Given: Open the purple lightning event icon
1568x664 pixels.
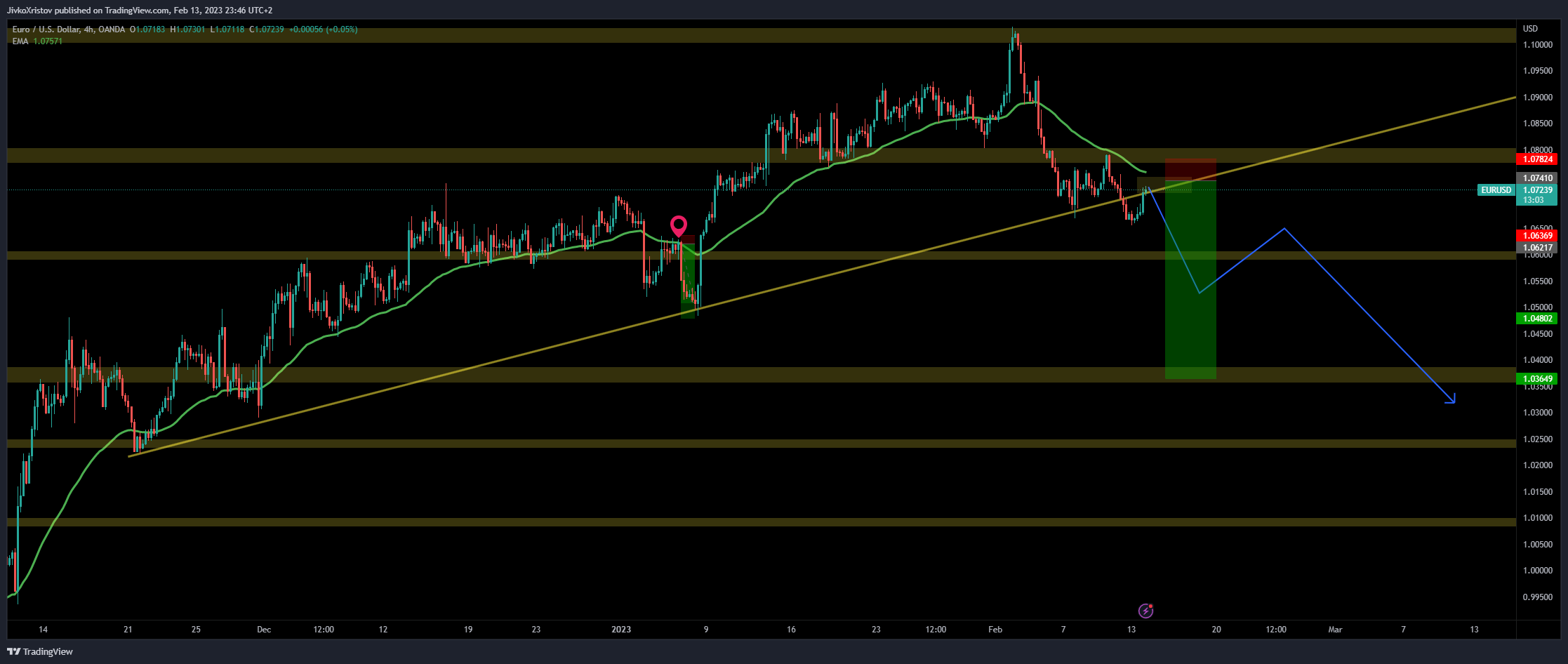Looking at the screenshot, I should click(x=1145, y=611).
